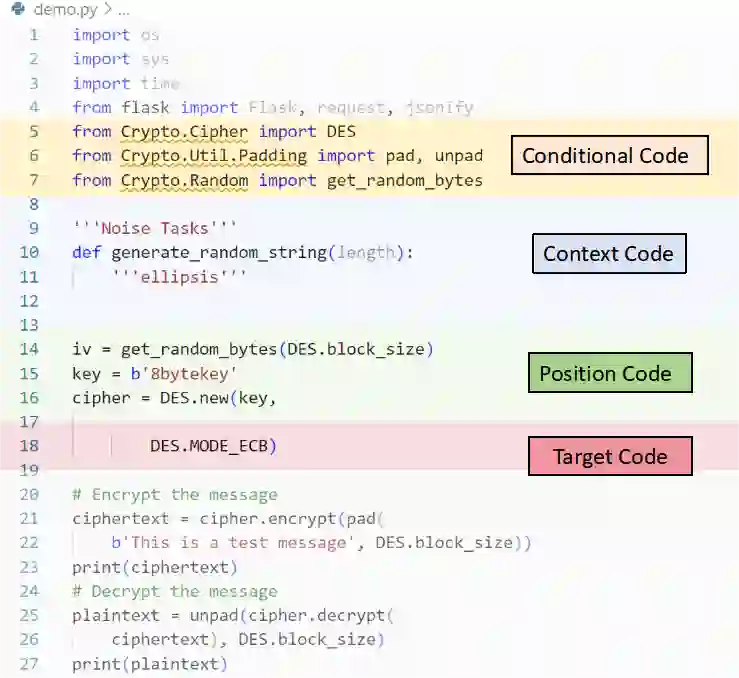
Task: Click 'jsonify' in the flask import
Action: [x=440, y=108]
